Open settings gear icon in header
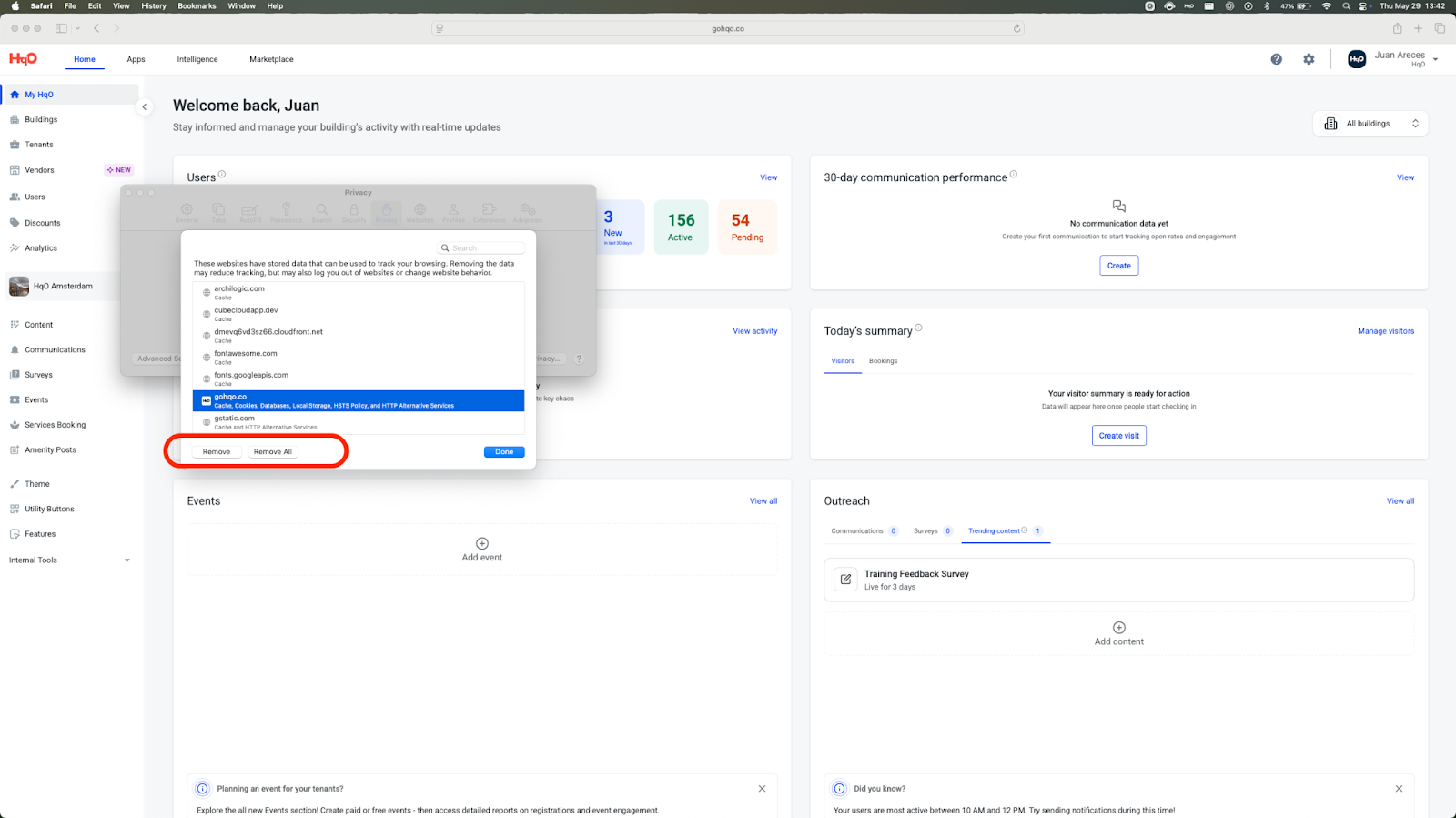This screenshot has width=1456, height=818. tap(1309, 59)
